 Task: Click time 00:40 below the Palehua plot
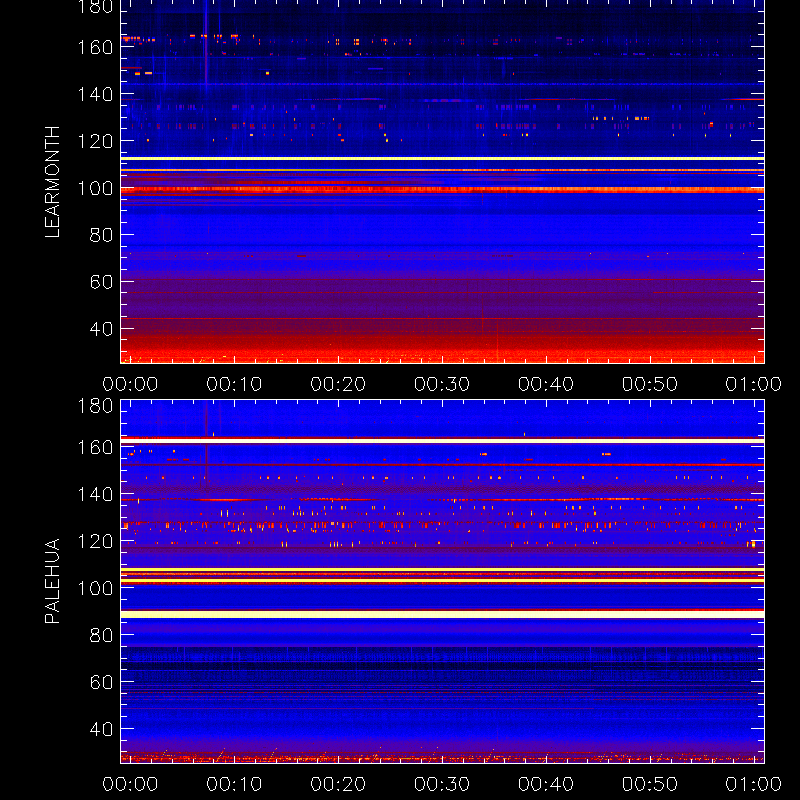click(546, 784)
